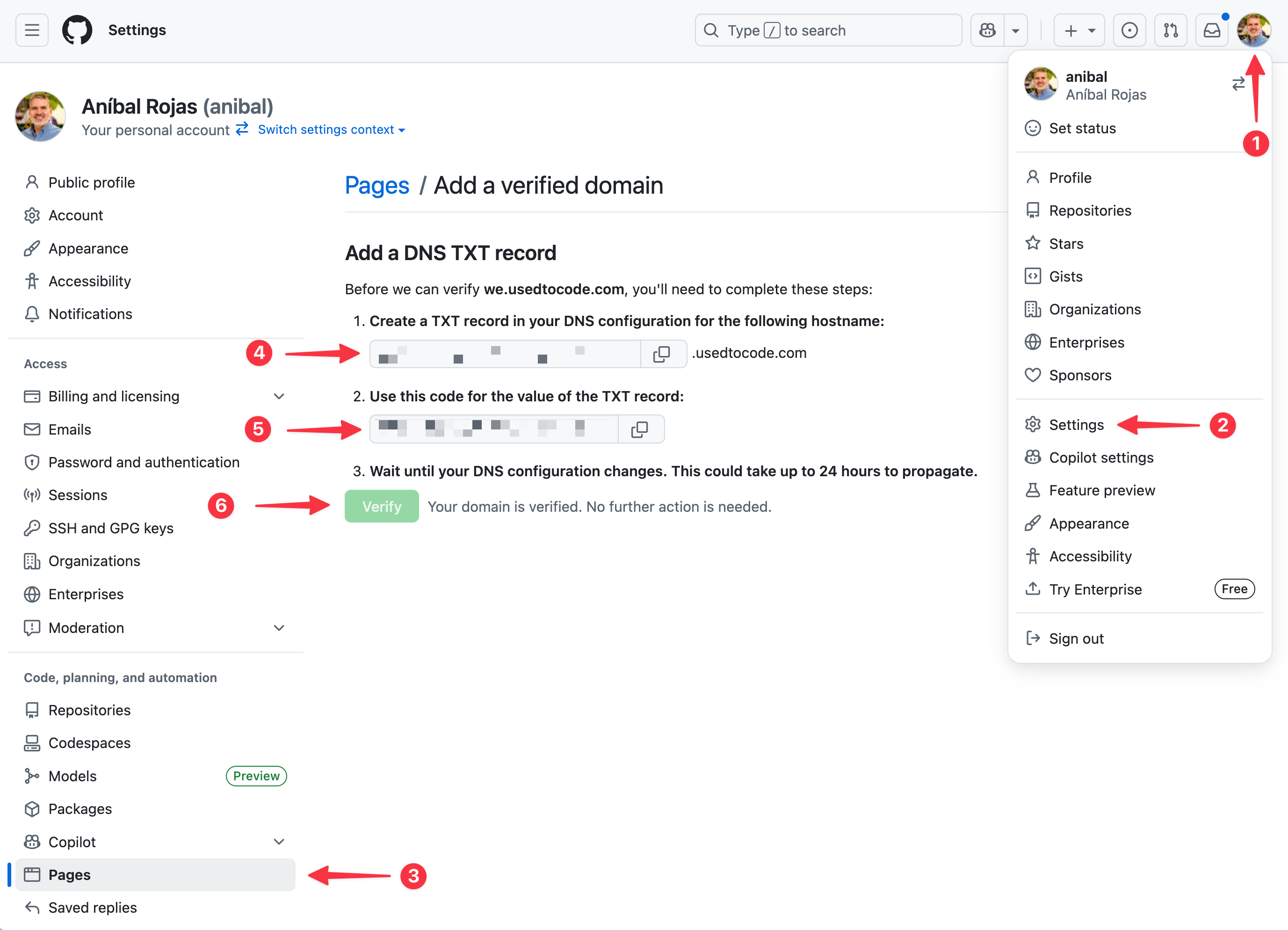
Task: Open the issues icon in header
Action: [1129, 30]
